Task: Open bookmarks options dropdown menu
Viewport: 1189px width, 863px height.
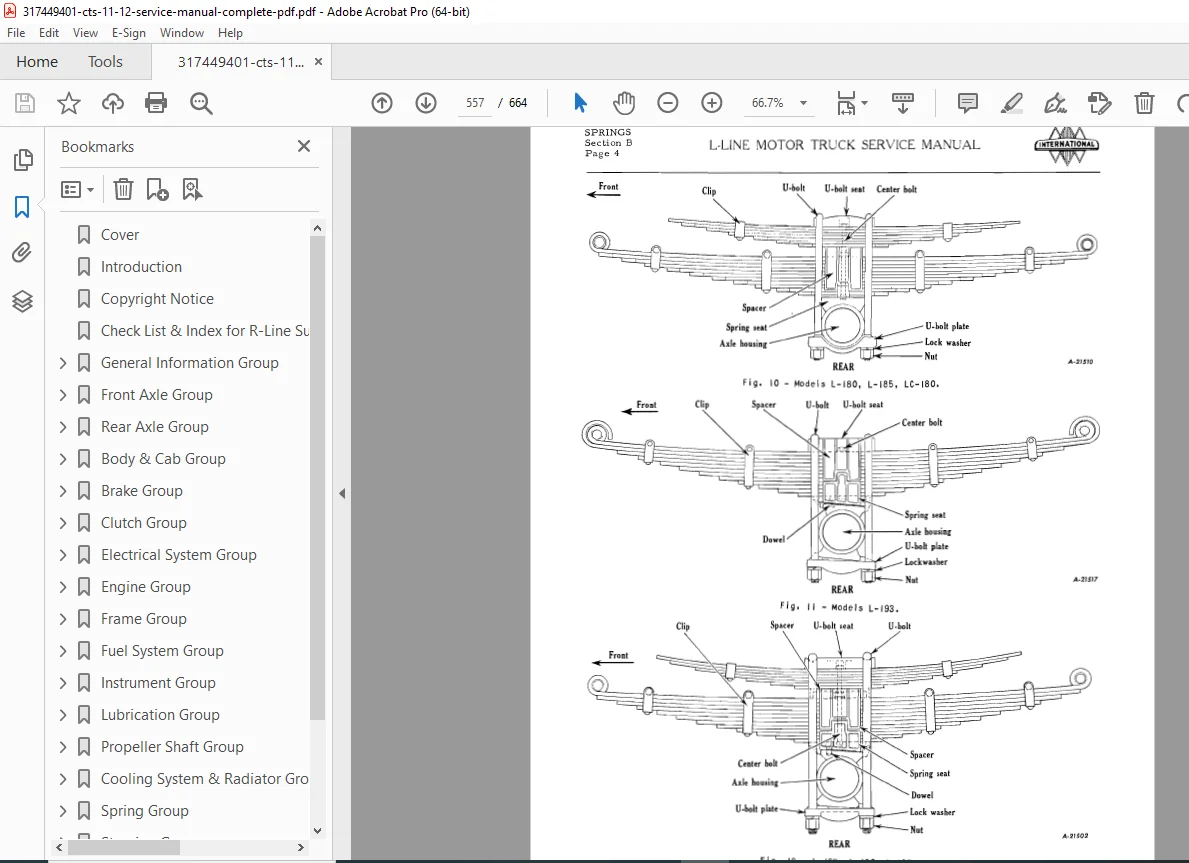Action: (77, 189)
